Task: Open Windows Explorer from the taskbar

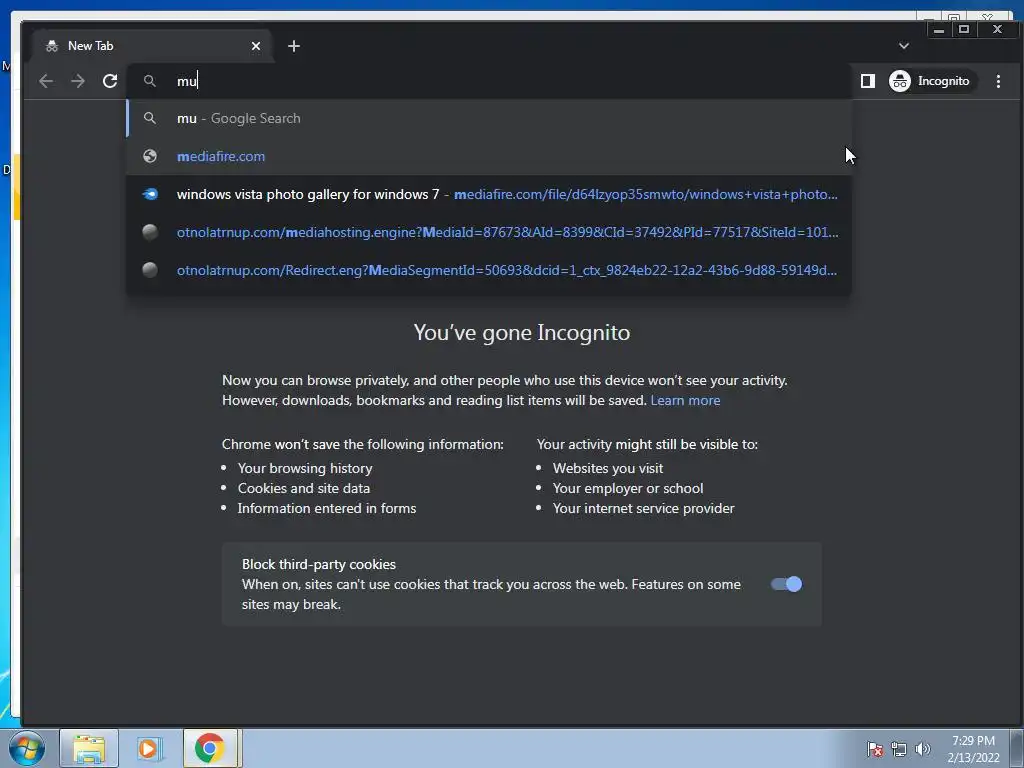Action: [x=89, y=748]
